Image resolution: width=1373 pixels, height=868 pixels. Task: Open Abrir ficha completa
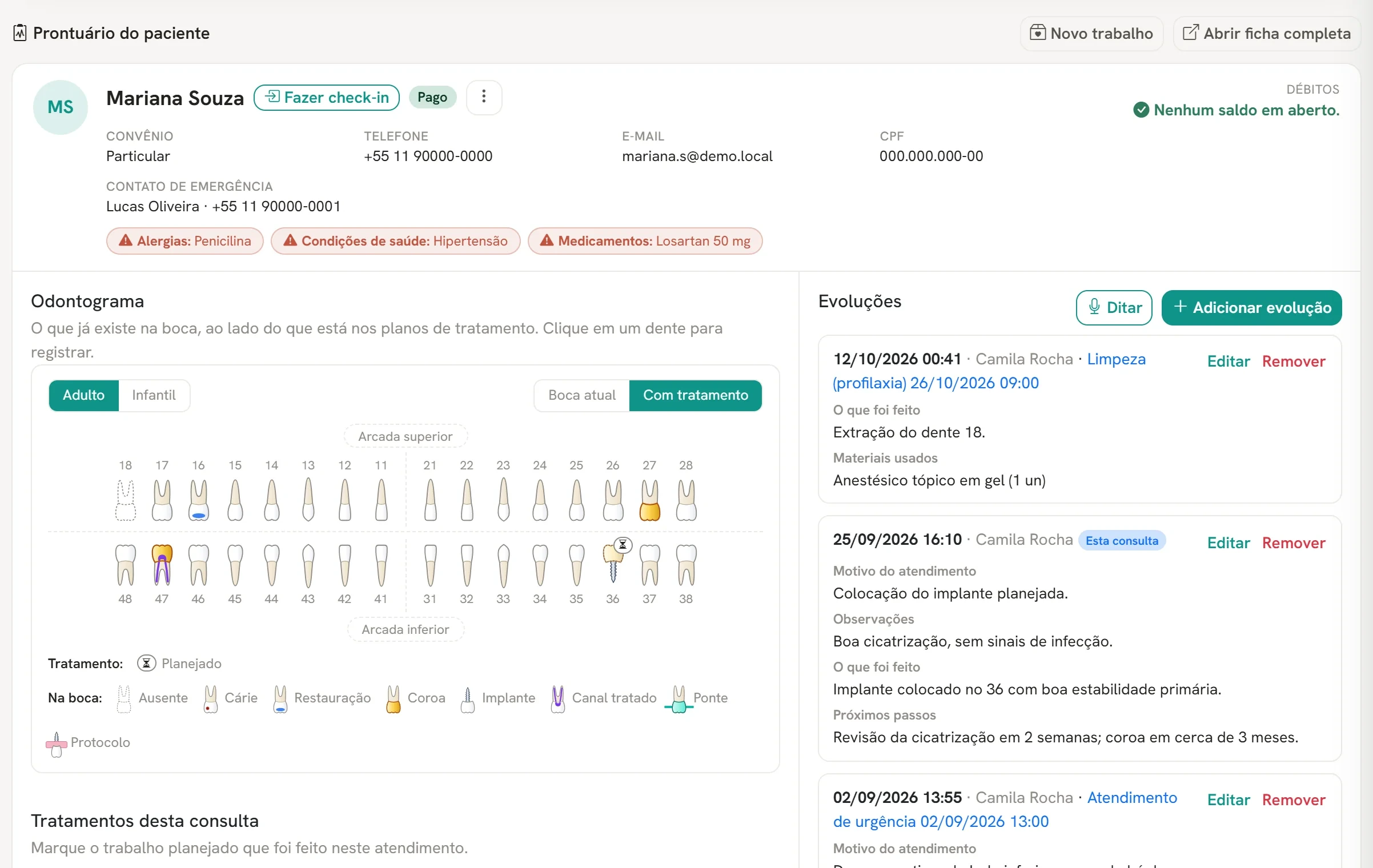[1267, 33]
